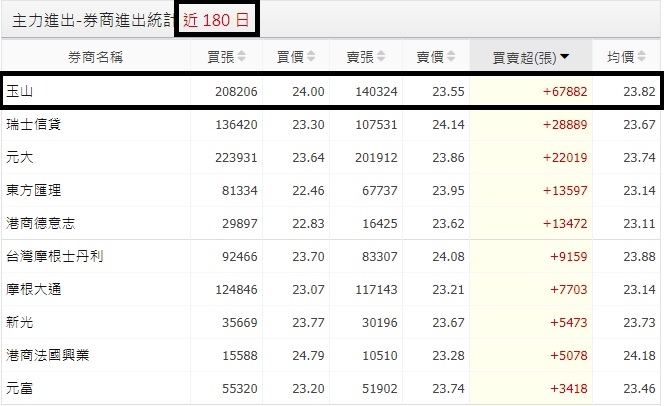Click 港商法國興業 buy price 24.79
664x406 pixels.
(x=308, y=356)
